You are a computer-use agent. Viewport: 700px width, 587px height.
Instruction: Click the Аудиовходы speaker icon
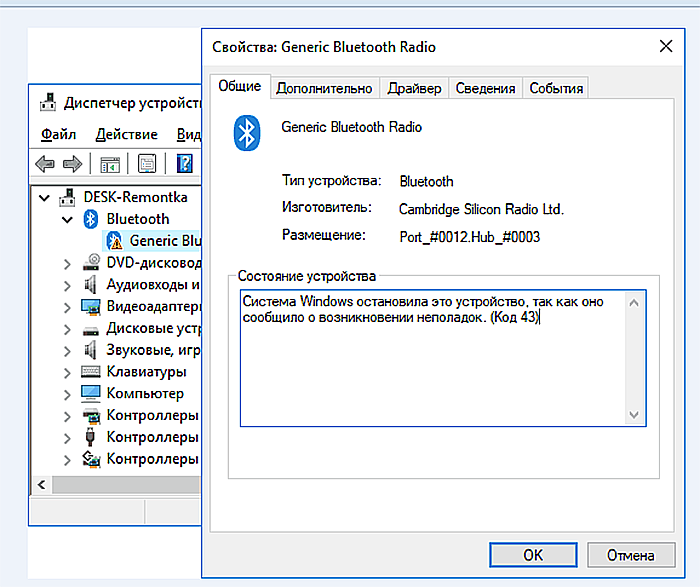pos(90,284)
